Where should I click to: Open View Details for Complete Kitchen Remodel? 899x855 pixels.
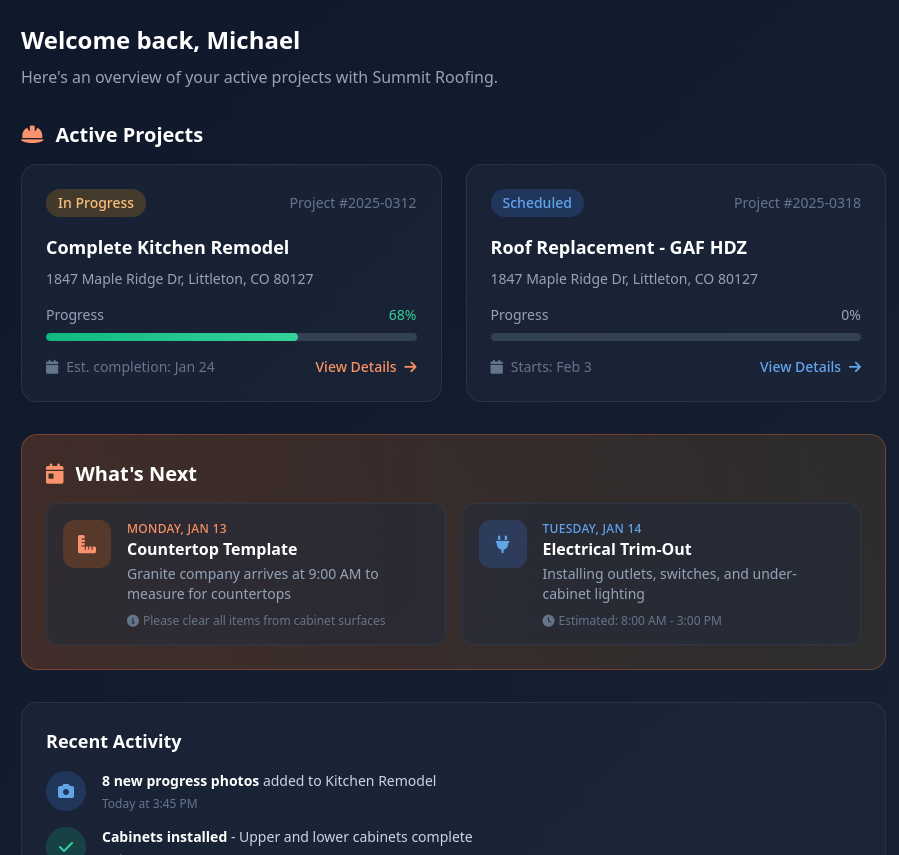[365, 367]
